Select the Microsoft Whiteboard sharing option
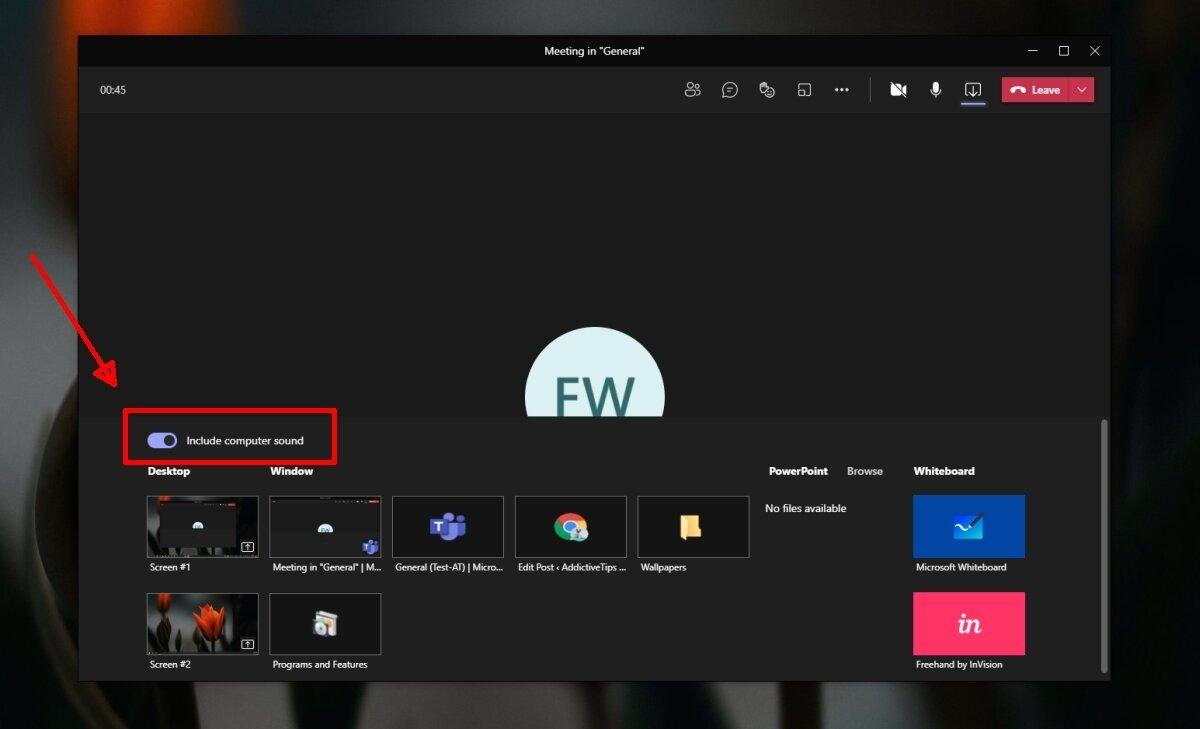This screenshot has height=729, width=1200. point(968,525)
